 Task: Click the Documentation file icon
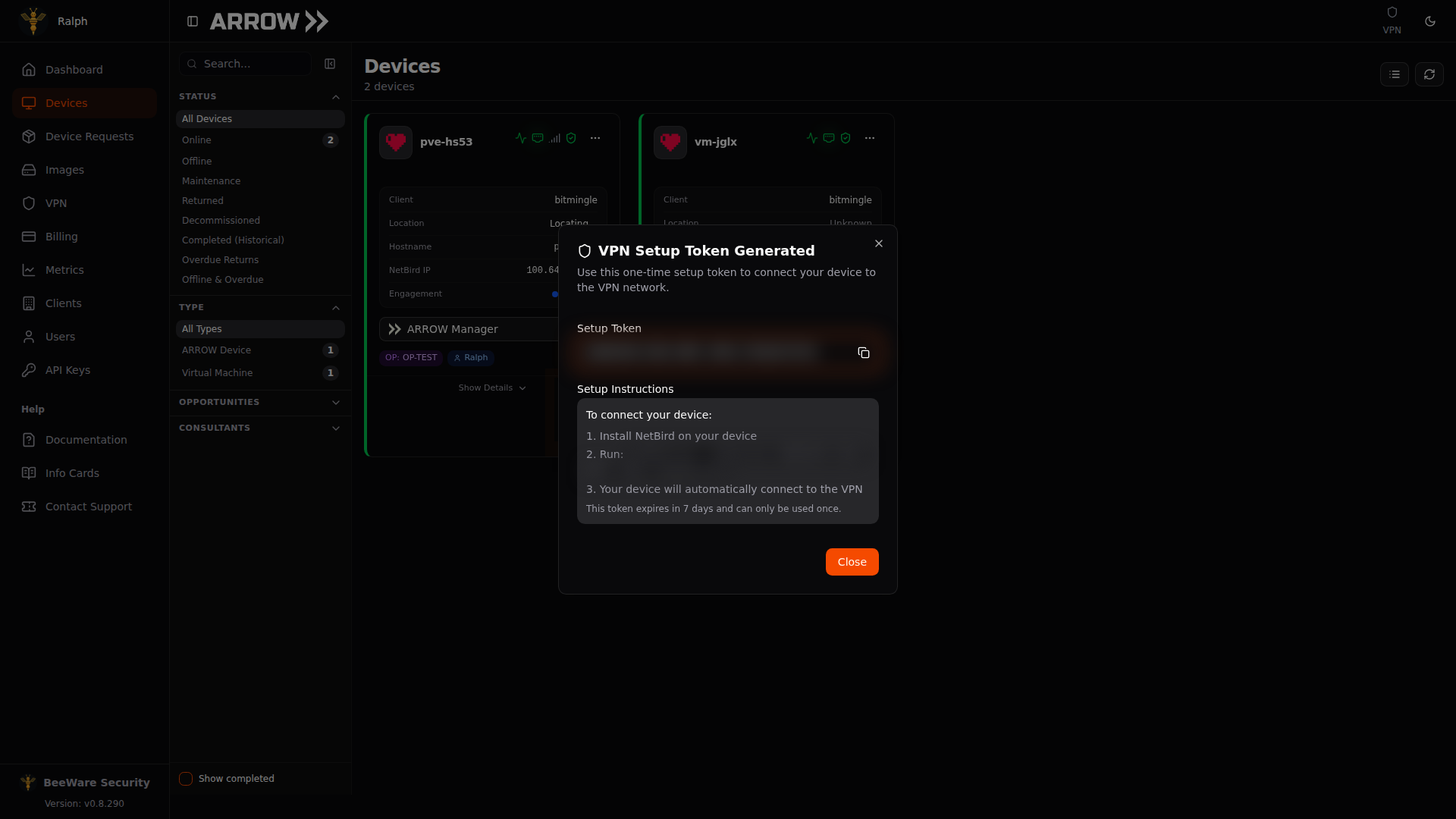point(29,440)
